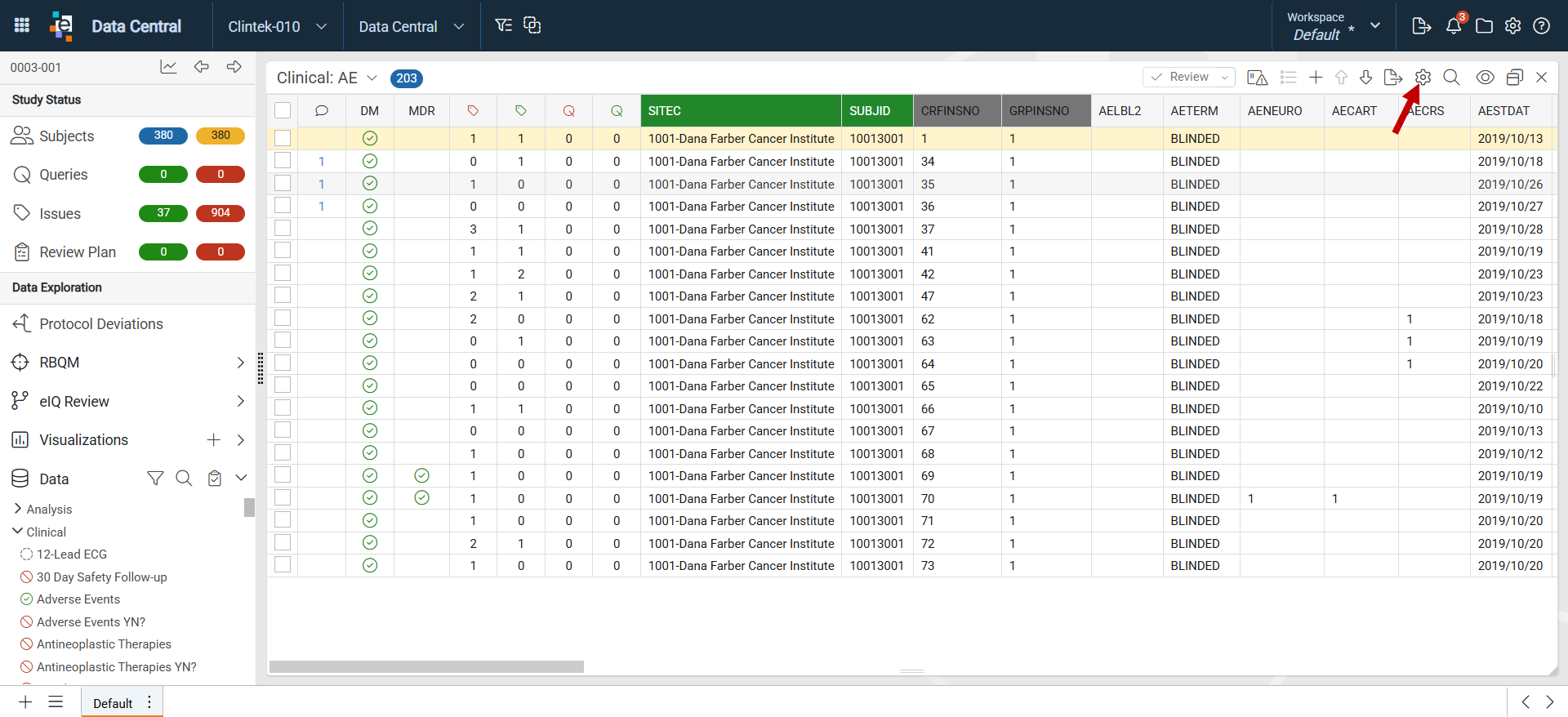The height and width of the screenshot is (717, 1568).
Task: Open the notifications bell
Action: (1454, 26)
